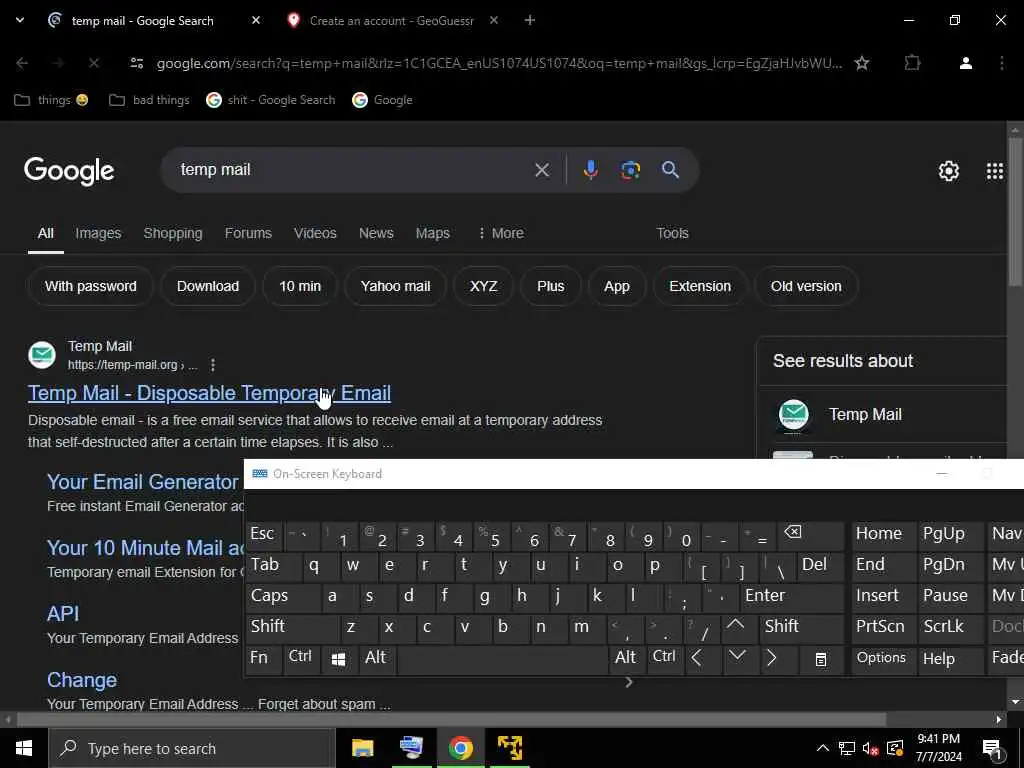Open the Google apps grid
This screenshot has width=1024, height=768.
coord(995,171)
